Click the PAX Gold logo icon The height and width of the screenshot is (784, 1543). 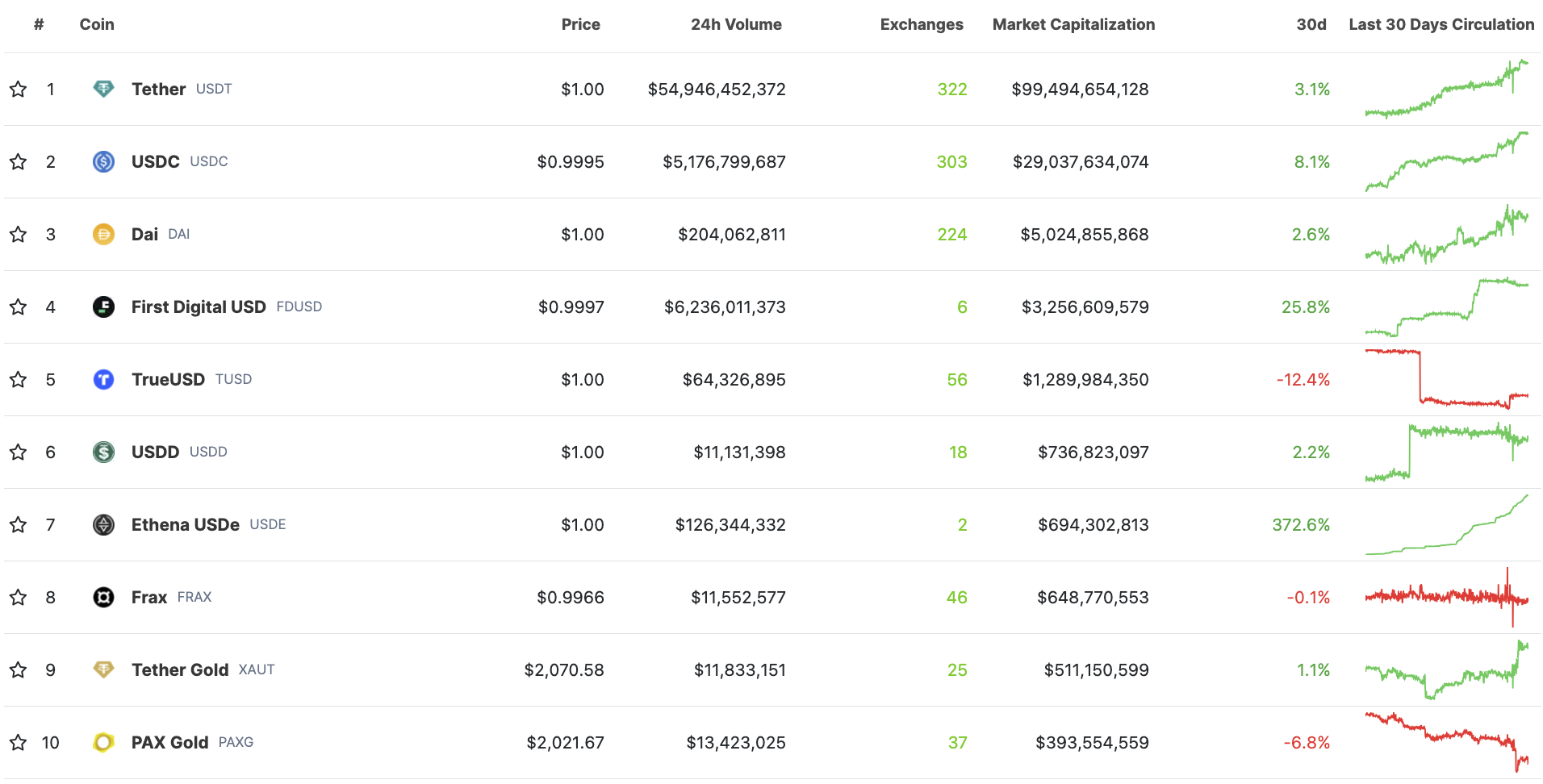pos(103,742)
